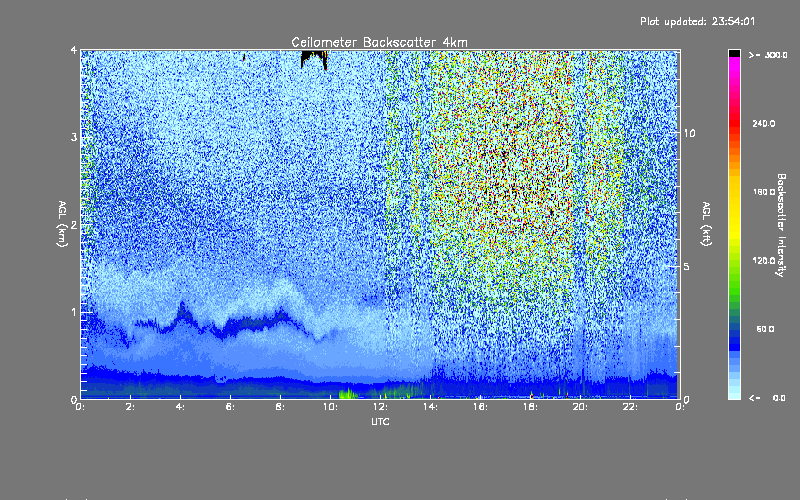
Task: Click the '>= 300.0' colorbar value
Action: click(x=768, y=55)
